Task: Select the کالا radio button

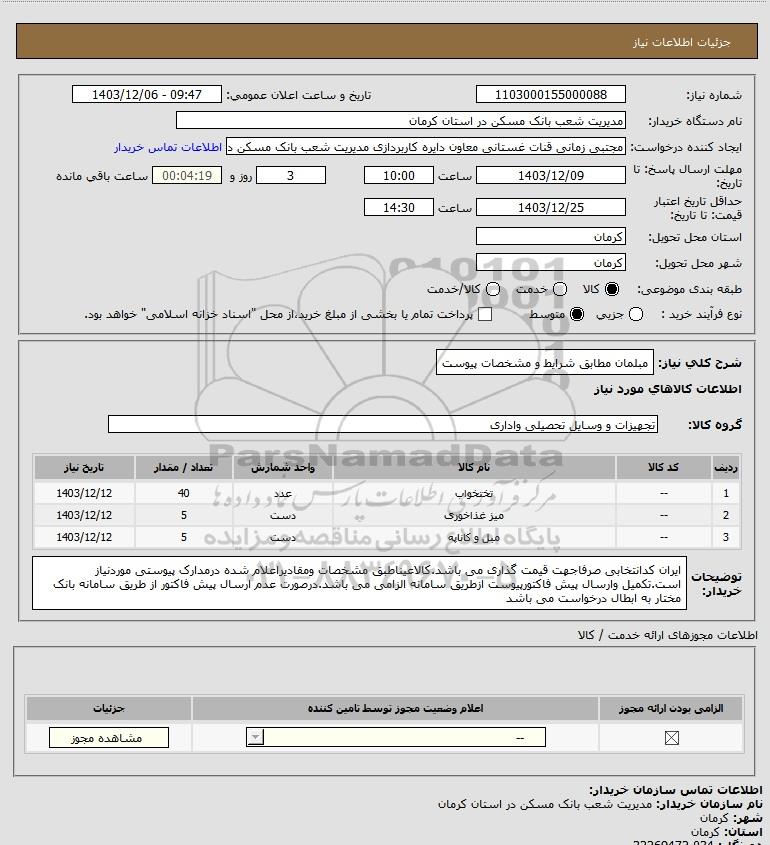Action: [x=612, y=289]
